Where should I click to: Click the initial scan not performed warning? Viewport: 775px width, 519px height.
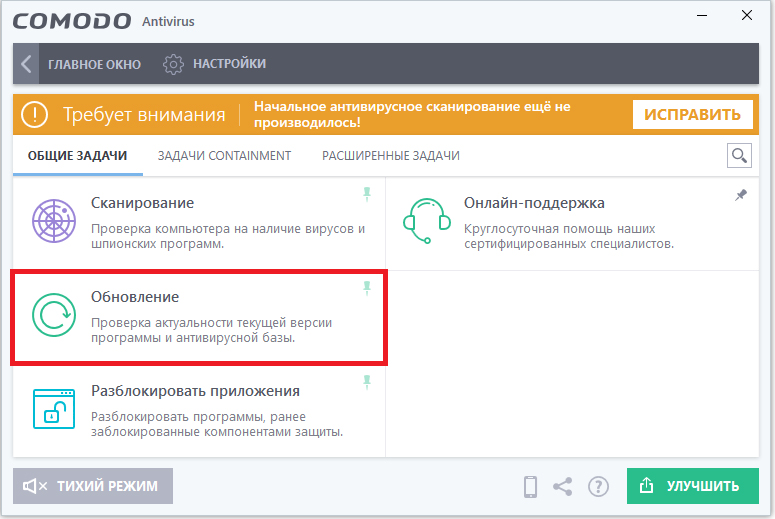pyautogui.click(x=412, y=114)
